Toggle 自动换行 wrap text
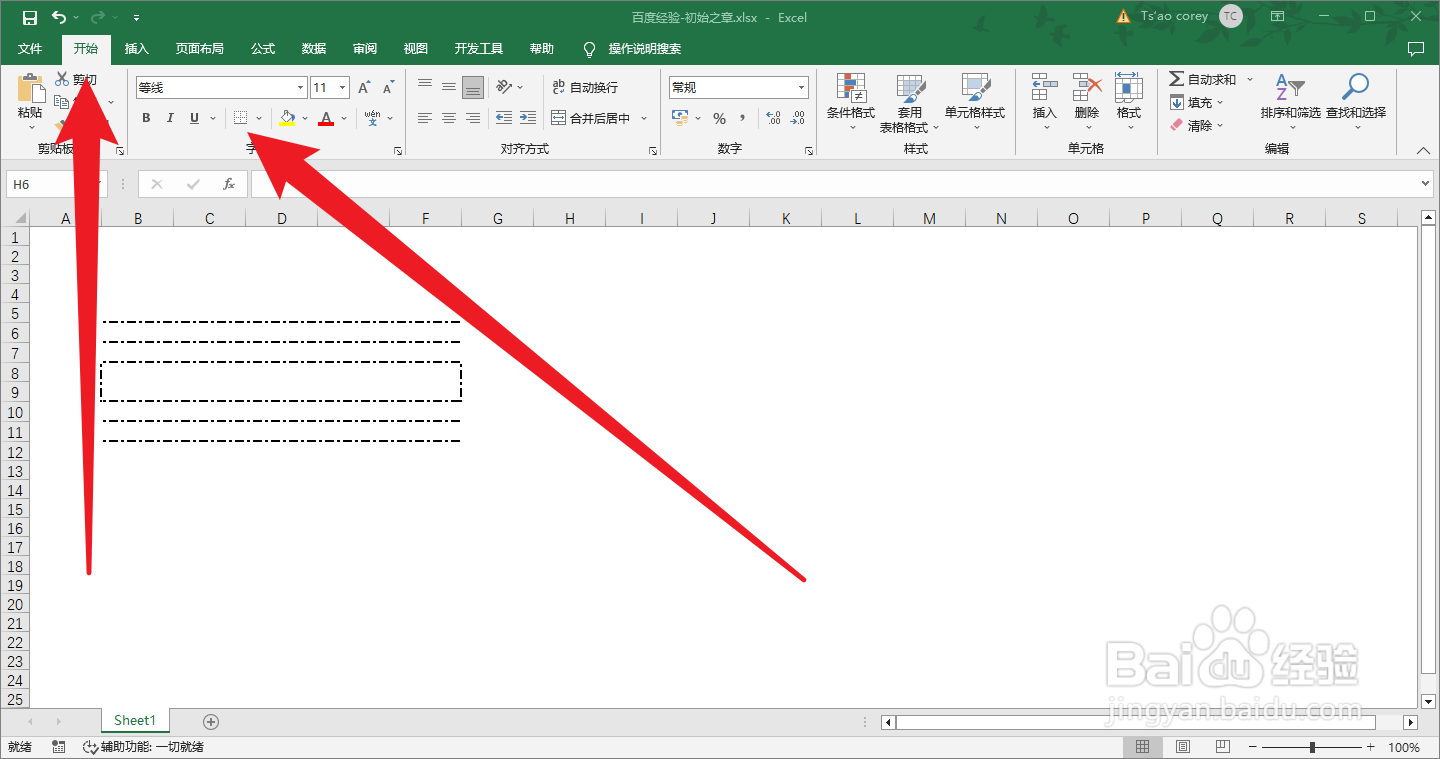 pyautogui.click(x=585, y=88)
